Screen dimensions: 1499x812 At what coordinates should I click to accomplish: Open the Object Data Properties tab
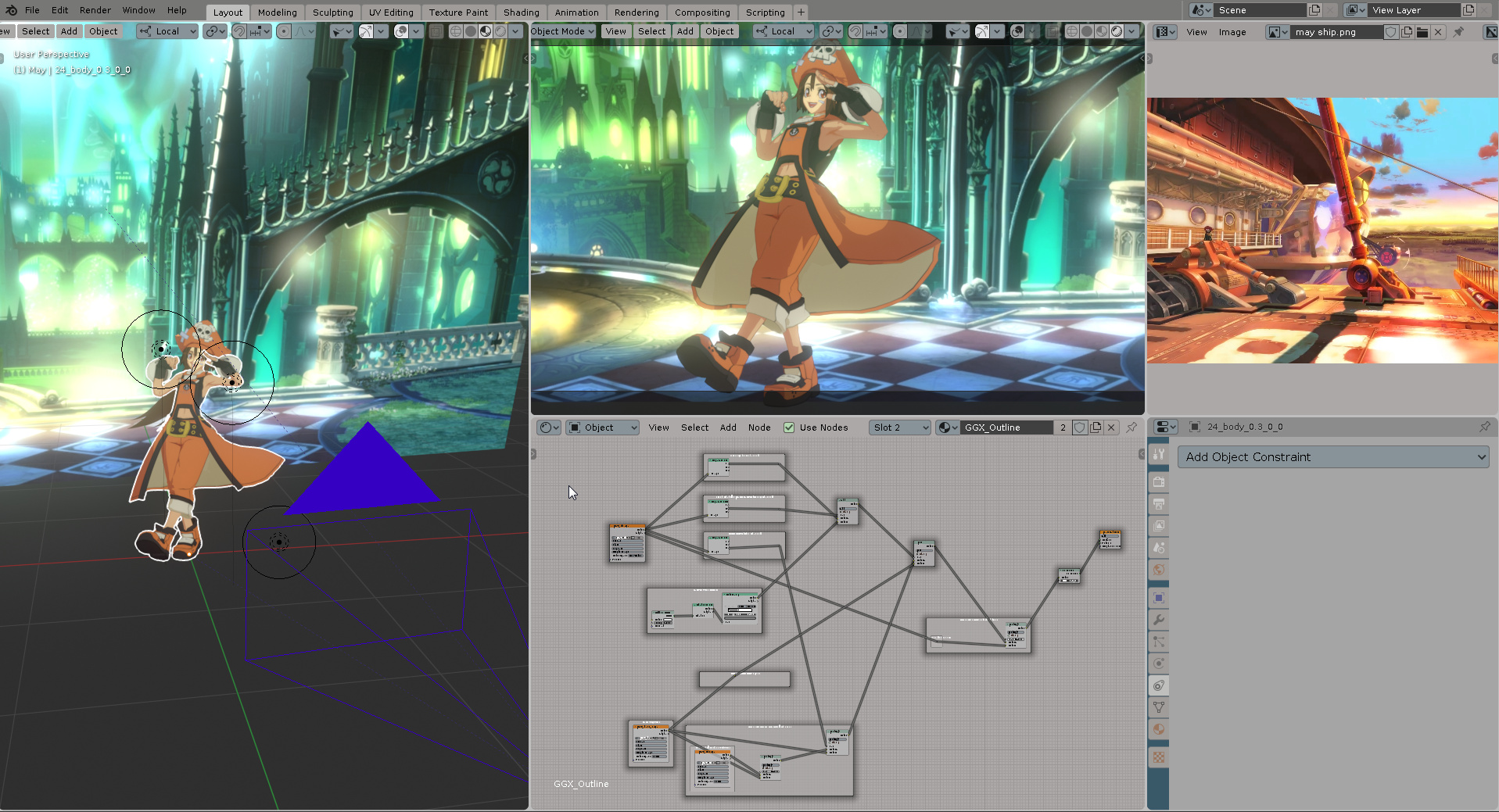(x=1159, y=706)
